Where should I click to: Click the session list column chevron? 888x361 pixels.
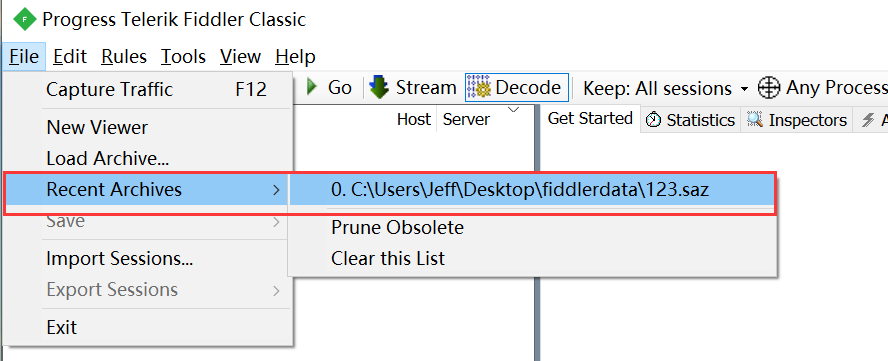coord(514,110)
